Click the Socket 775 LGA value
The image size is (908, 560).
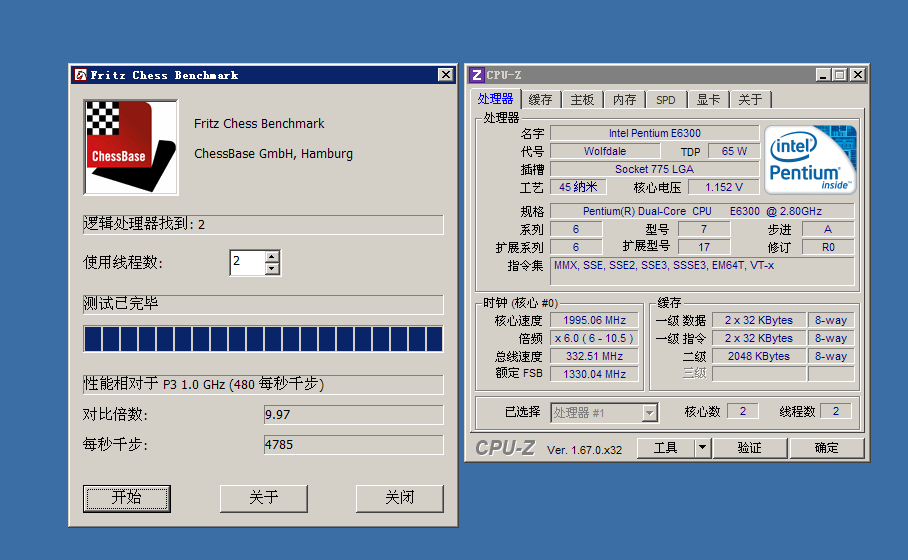click(x=654, y=169)
